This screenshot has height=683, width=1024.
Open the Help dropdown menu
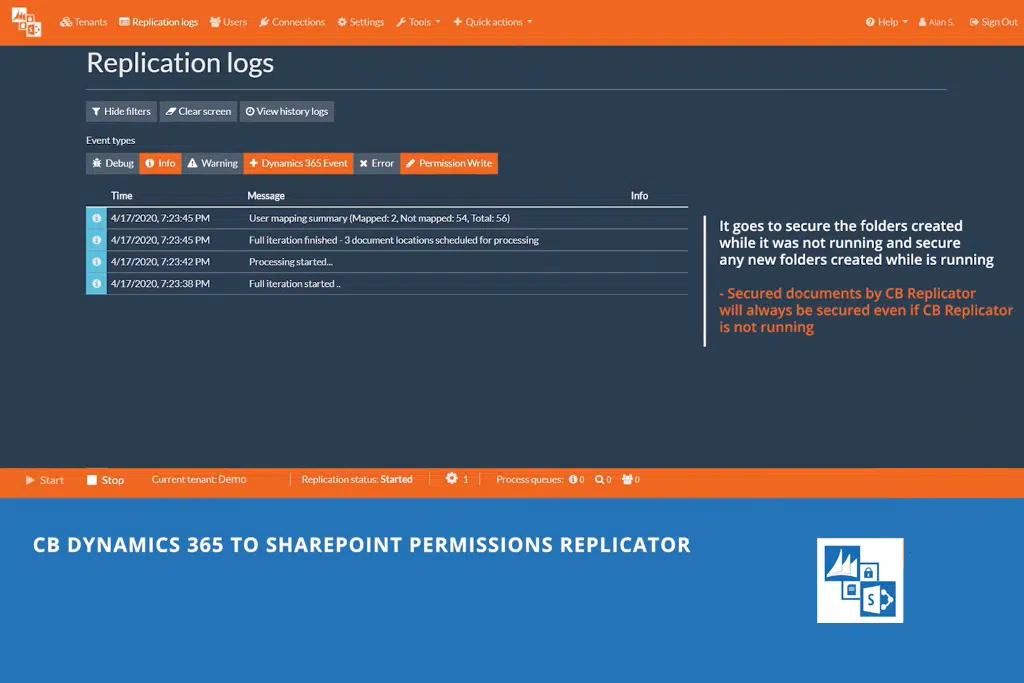tap(887, 22)
